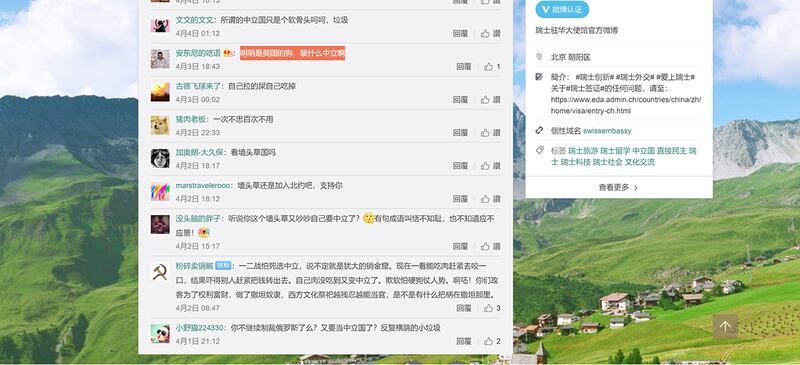
Task: Like the comment by 小野猫224330
Action: click(x=492, y=341)
